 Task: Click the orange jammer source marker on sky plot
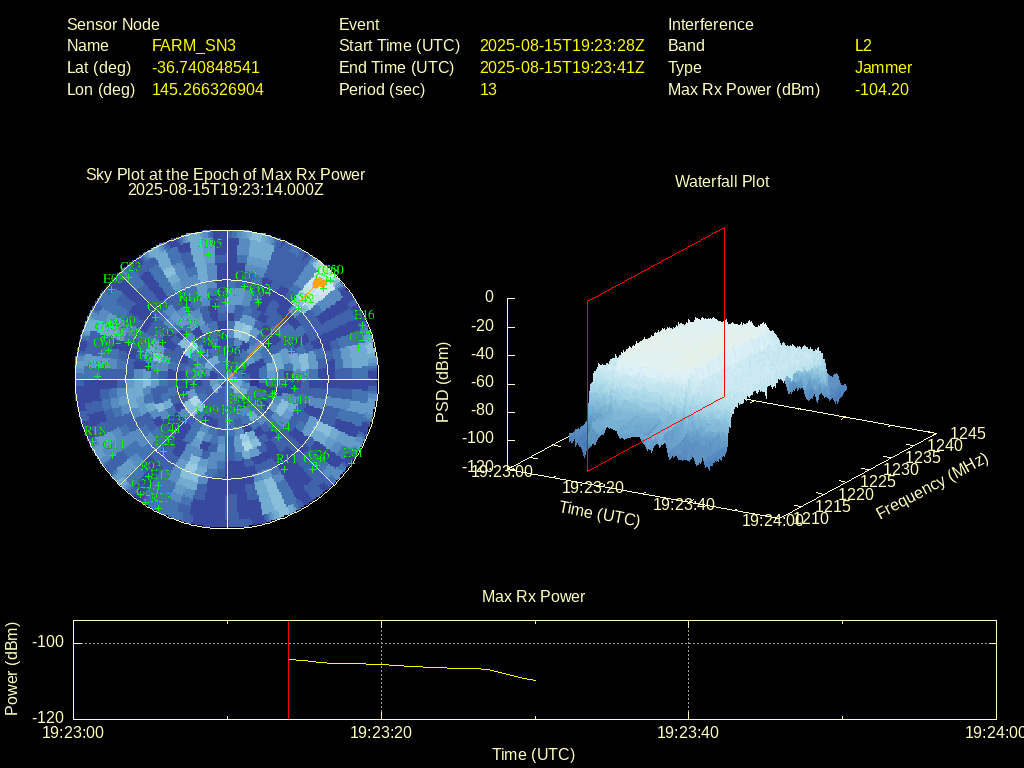coord(319,283)
